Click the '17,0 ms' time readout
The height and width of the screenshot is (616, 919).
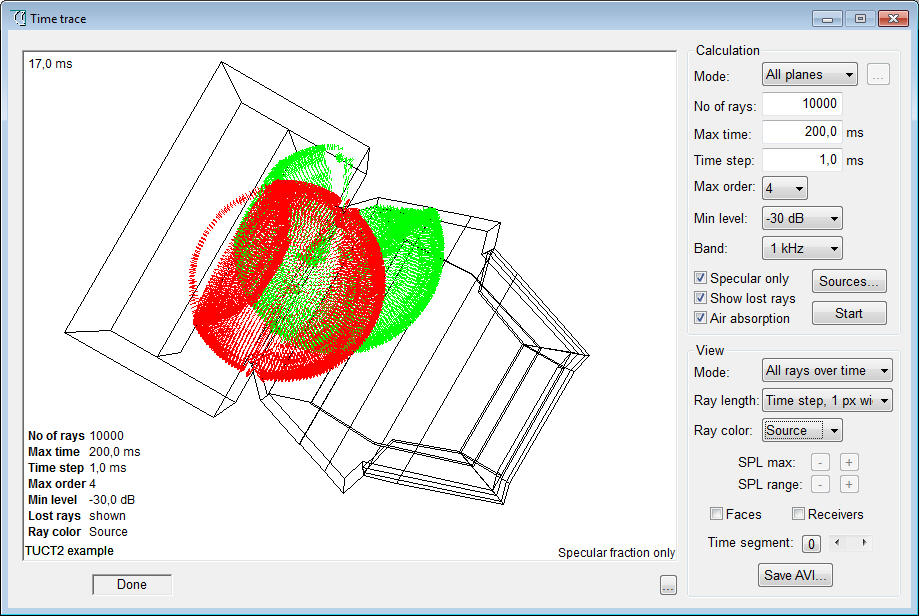pyautogui.click(x=50, y=63)
